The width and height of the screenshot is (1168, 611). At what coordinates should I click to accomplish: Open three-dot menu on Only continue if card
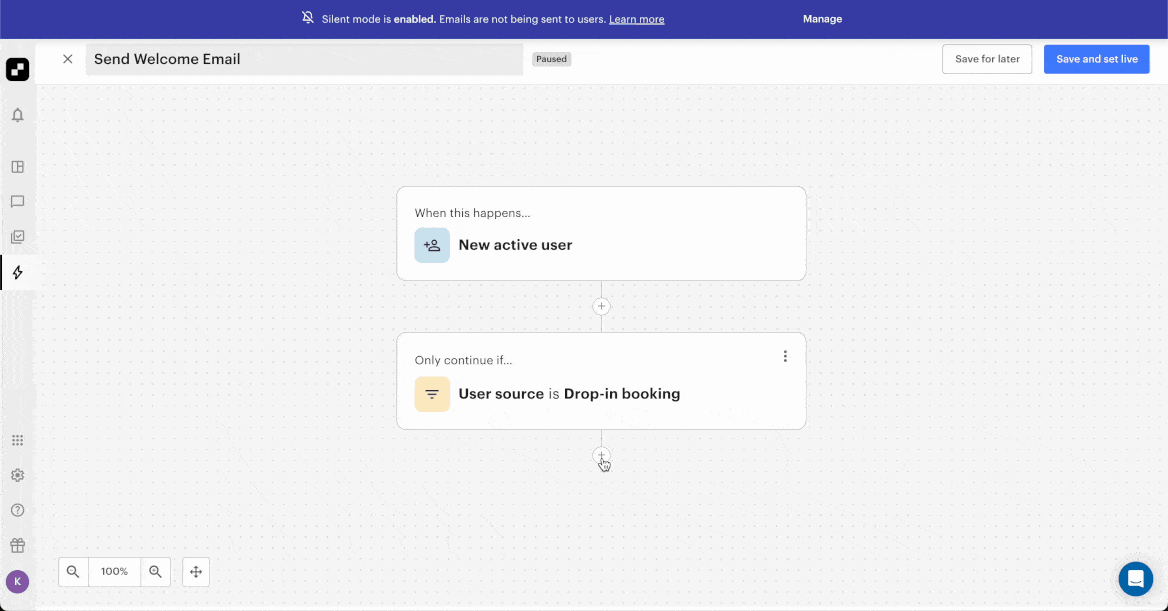click(785, 356)
